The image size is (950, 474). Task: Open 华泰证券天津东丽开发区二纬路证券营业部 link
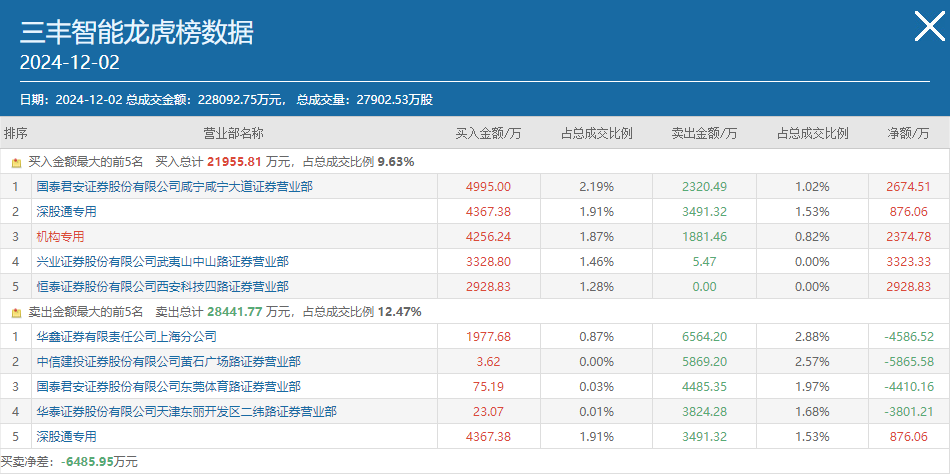[x=187, y=412]
